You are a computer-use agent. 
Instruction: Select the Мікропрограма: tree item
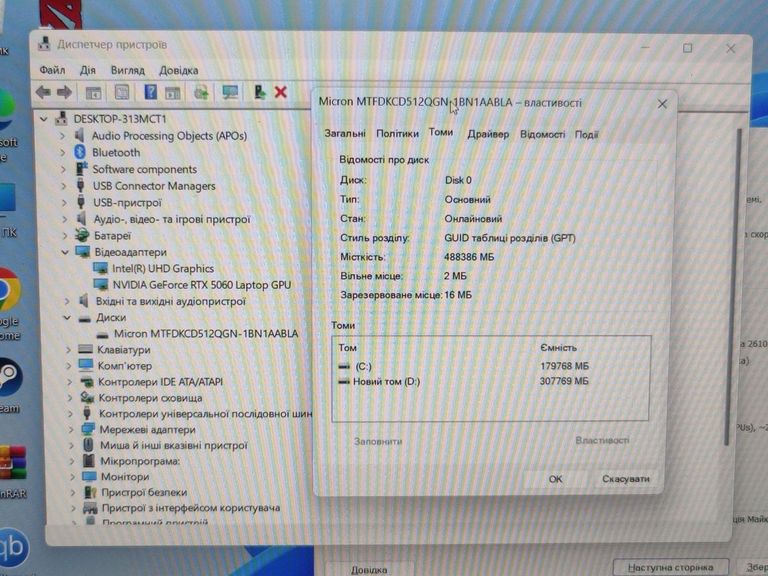[140, 461]
